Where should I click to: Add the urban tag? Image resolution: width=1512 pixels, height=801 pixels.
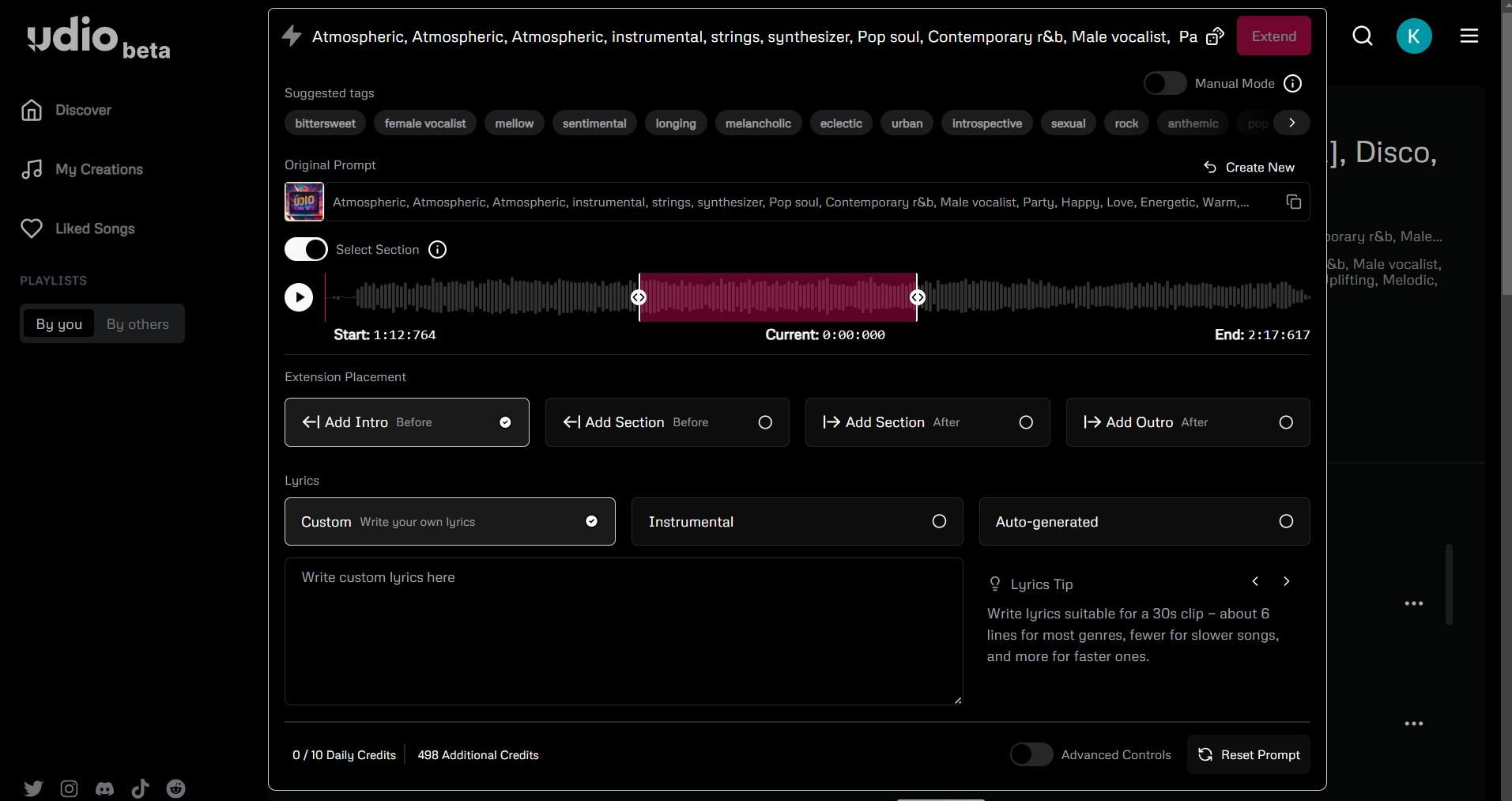click(907, 123)
